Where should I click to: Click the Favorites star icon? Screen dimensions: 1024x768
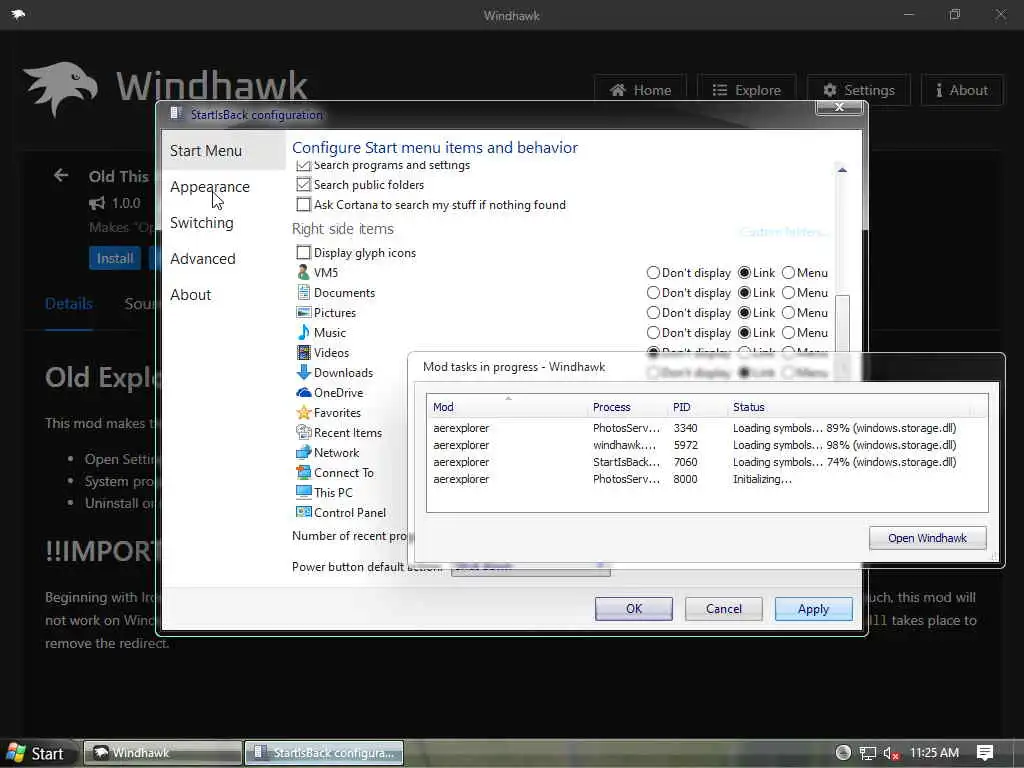pyautogui.click(x=303, y=413)
